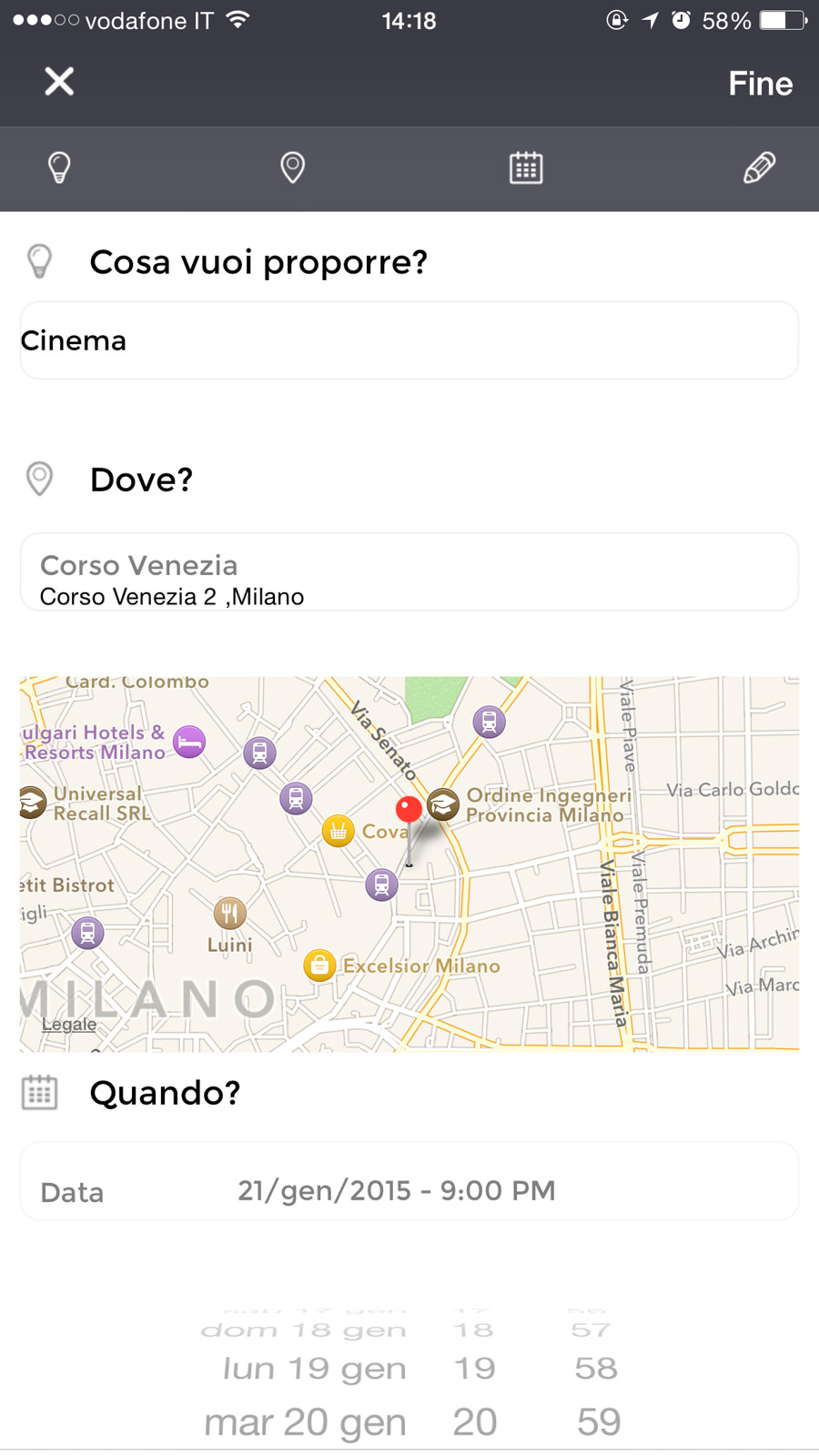This screenshot has height=1456, width=819.
Task: Tap the Universal Recall SRL marker
Action: tap(33, 803)
